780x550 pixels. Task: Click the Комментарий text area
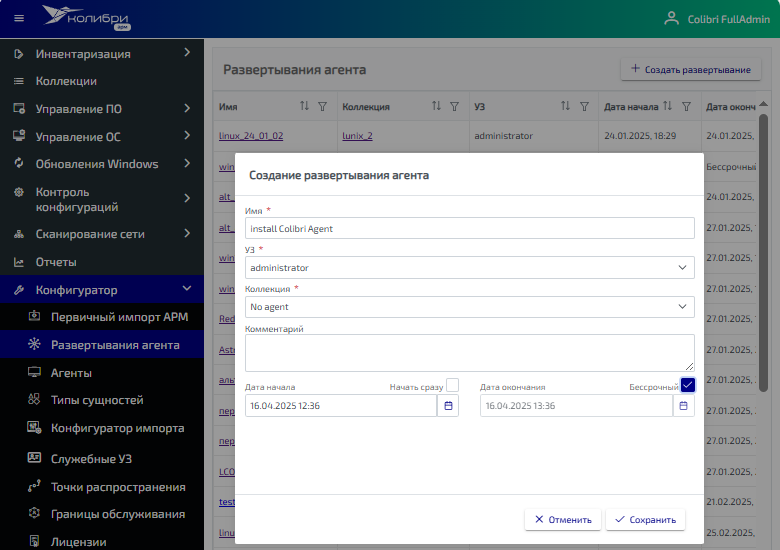470,353
